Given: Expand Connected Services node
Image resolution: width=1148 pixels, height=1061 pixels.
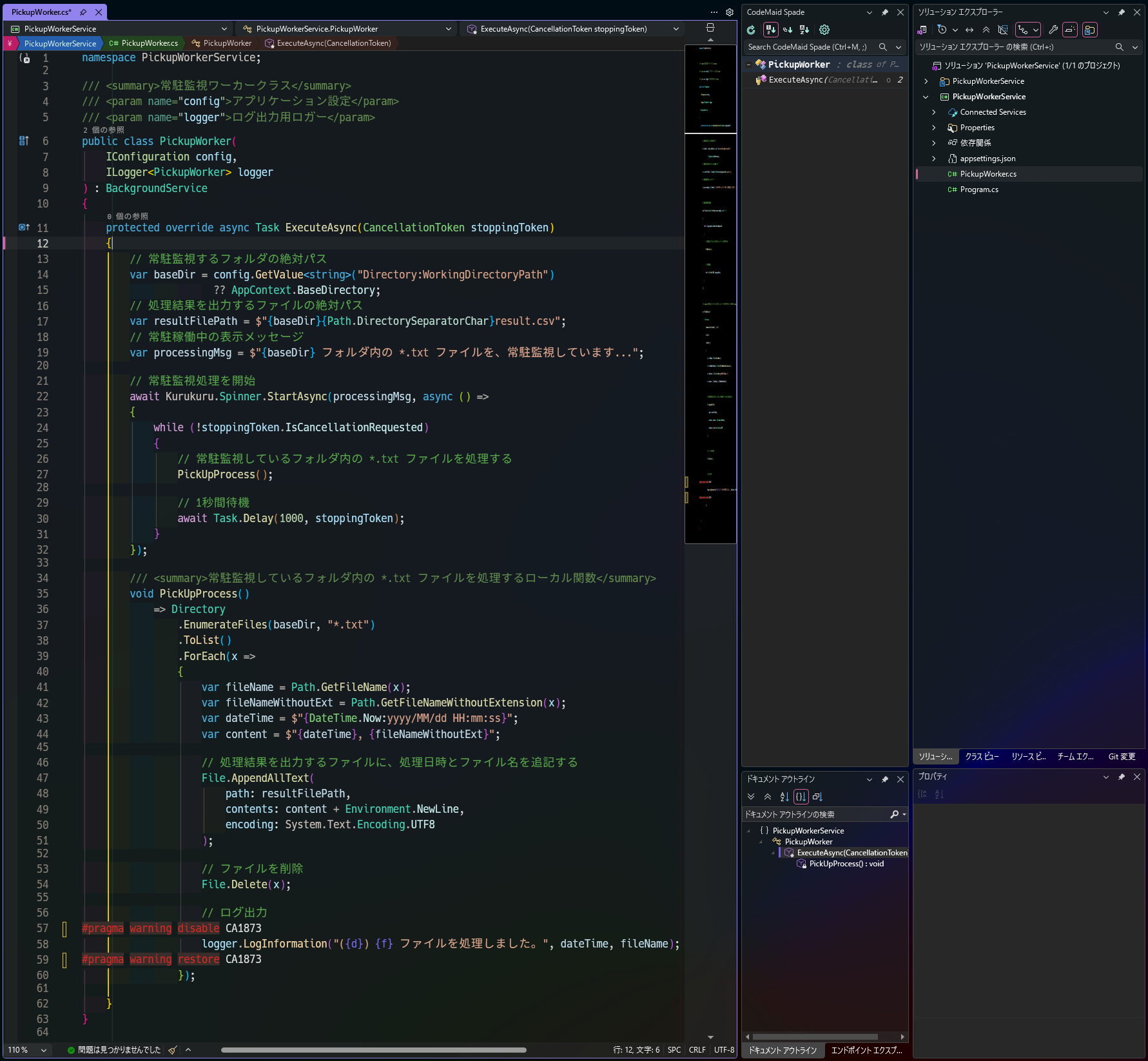Looking at the screenshot, I should tap(934, 112).
